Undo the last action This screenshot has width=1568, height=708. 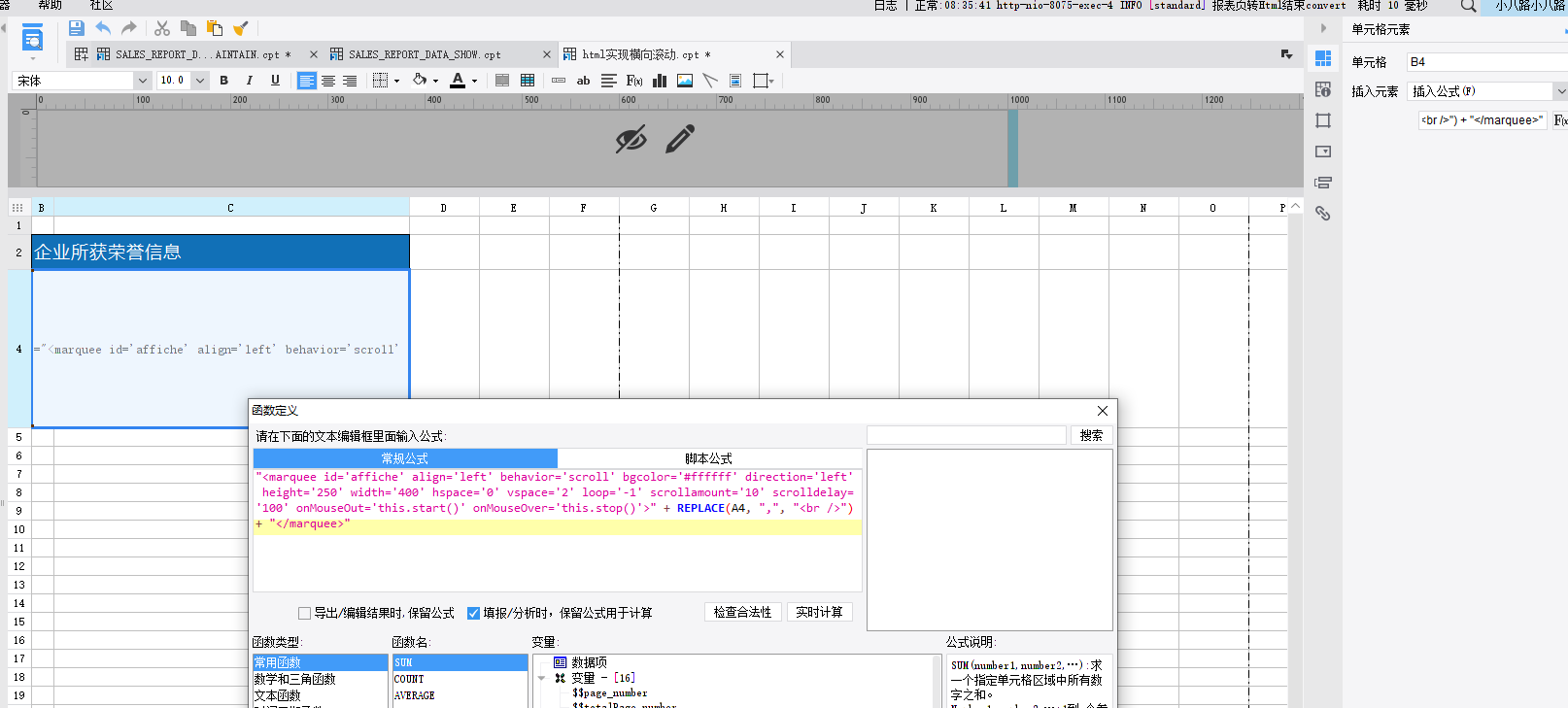click(x=103, y=28)
